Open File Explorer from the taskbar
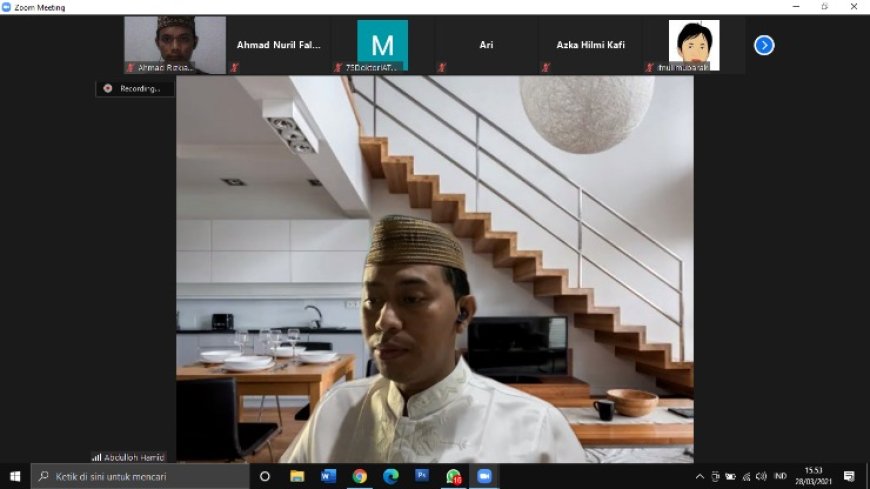The width and height of the screenshot is (870, 489). [x=297, y=476]
